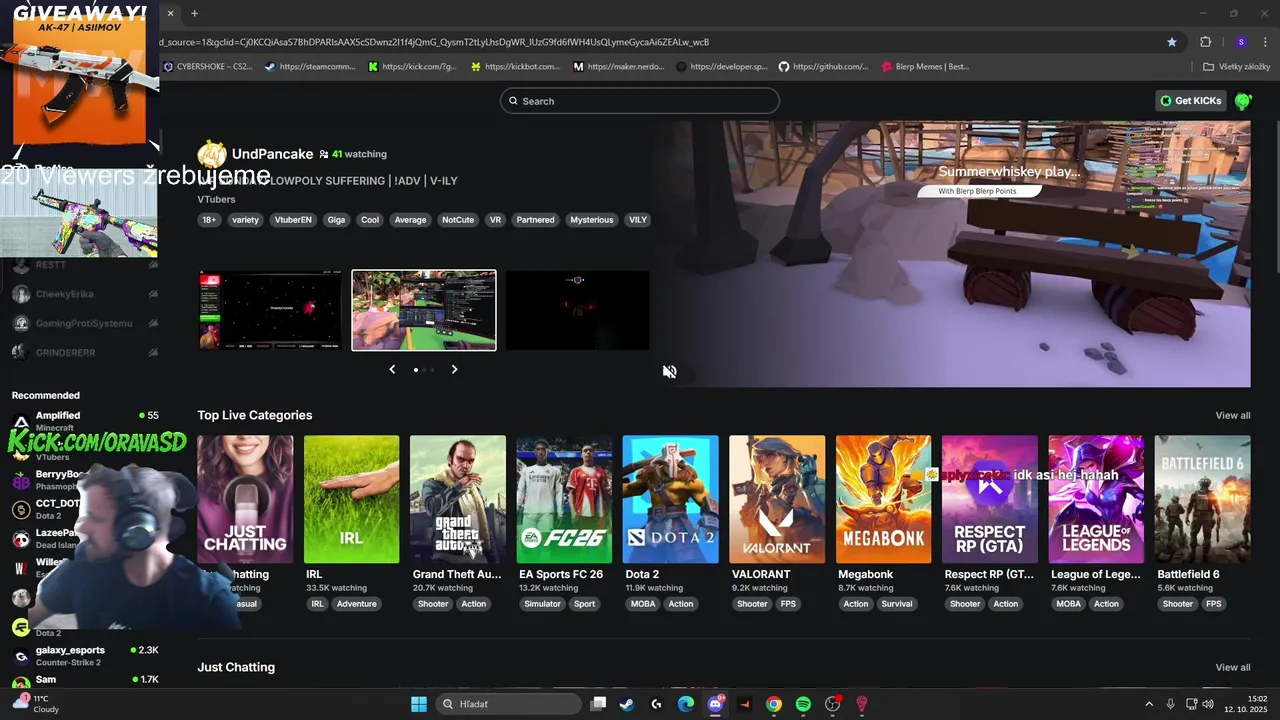1280x720 pixels.
Task: Open the 'Všetky záložky' bookmarks folder
Action: [1236, 67]
